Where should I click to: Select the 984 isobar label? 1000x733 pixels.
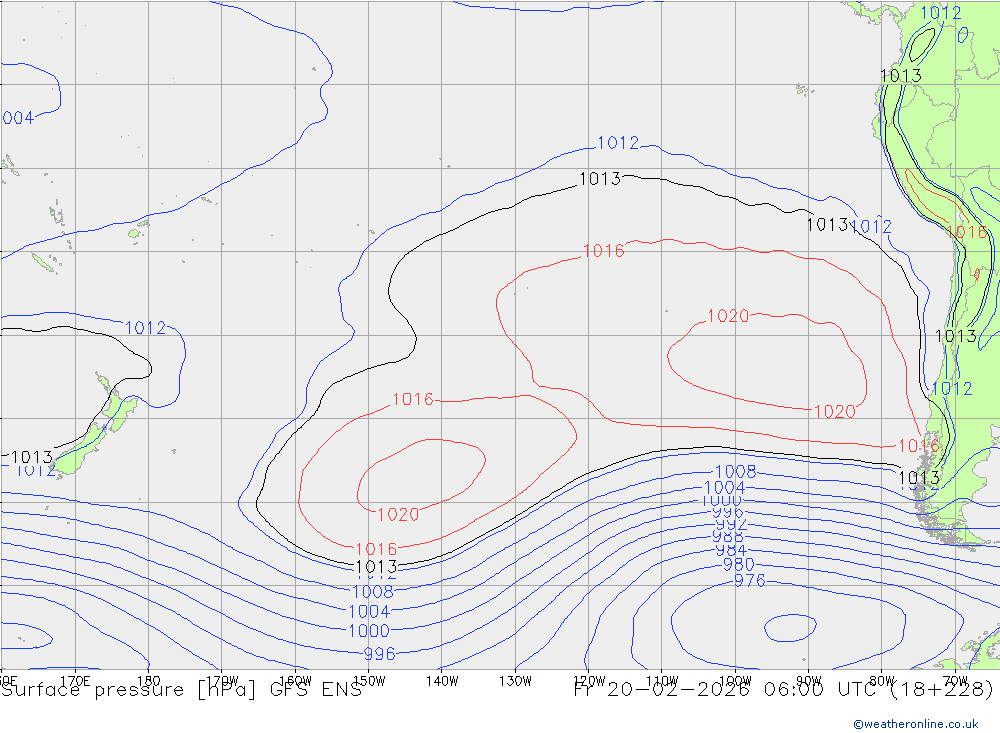pyautogui.click(x=731, y=550)
